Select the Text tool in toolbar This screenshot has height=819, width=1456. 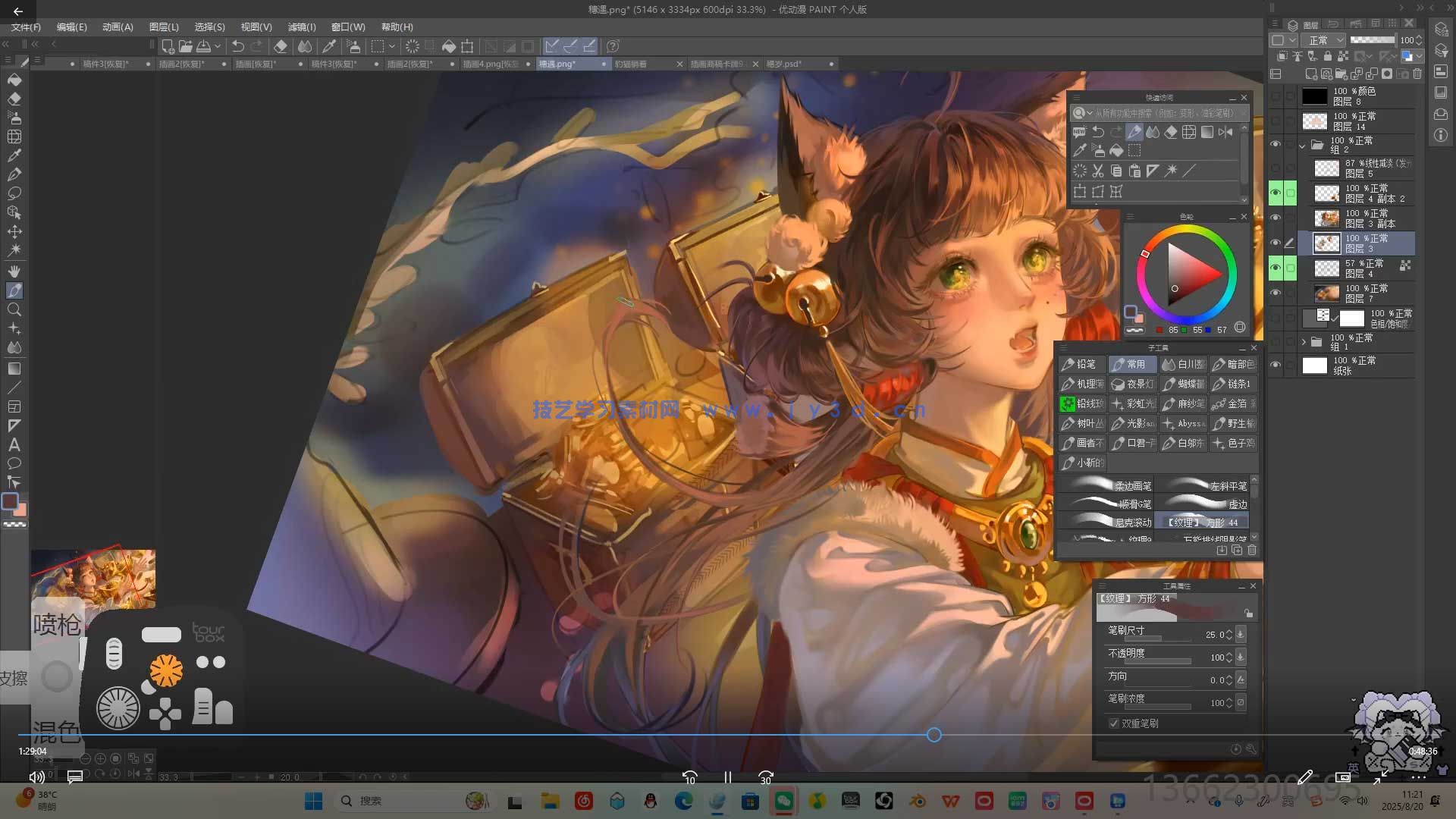14,445
